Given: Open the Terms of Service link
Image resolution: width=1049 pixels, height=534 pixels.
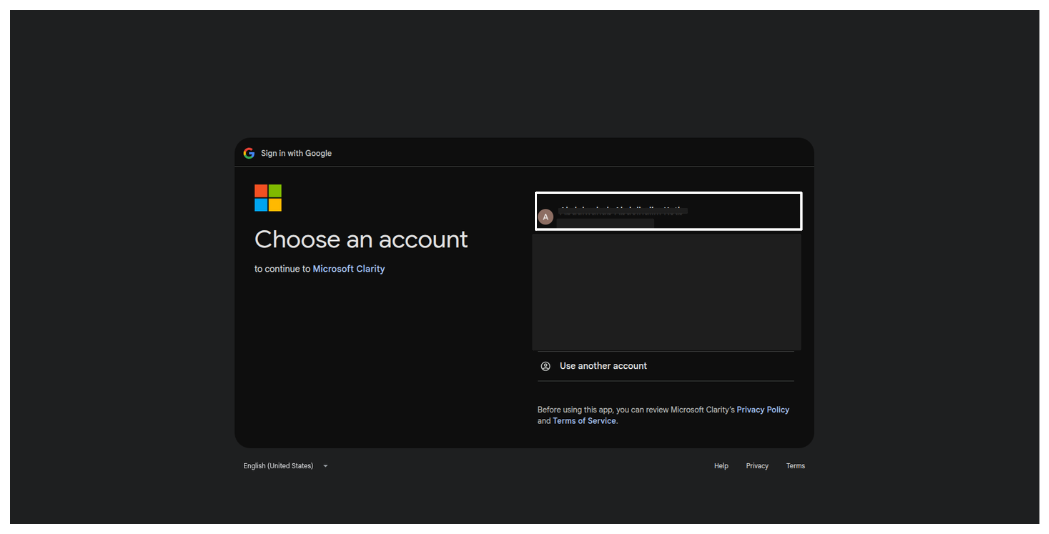Looking at the screenshot, I should [x=584, y=421].
